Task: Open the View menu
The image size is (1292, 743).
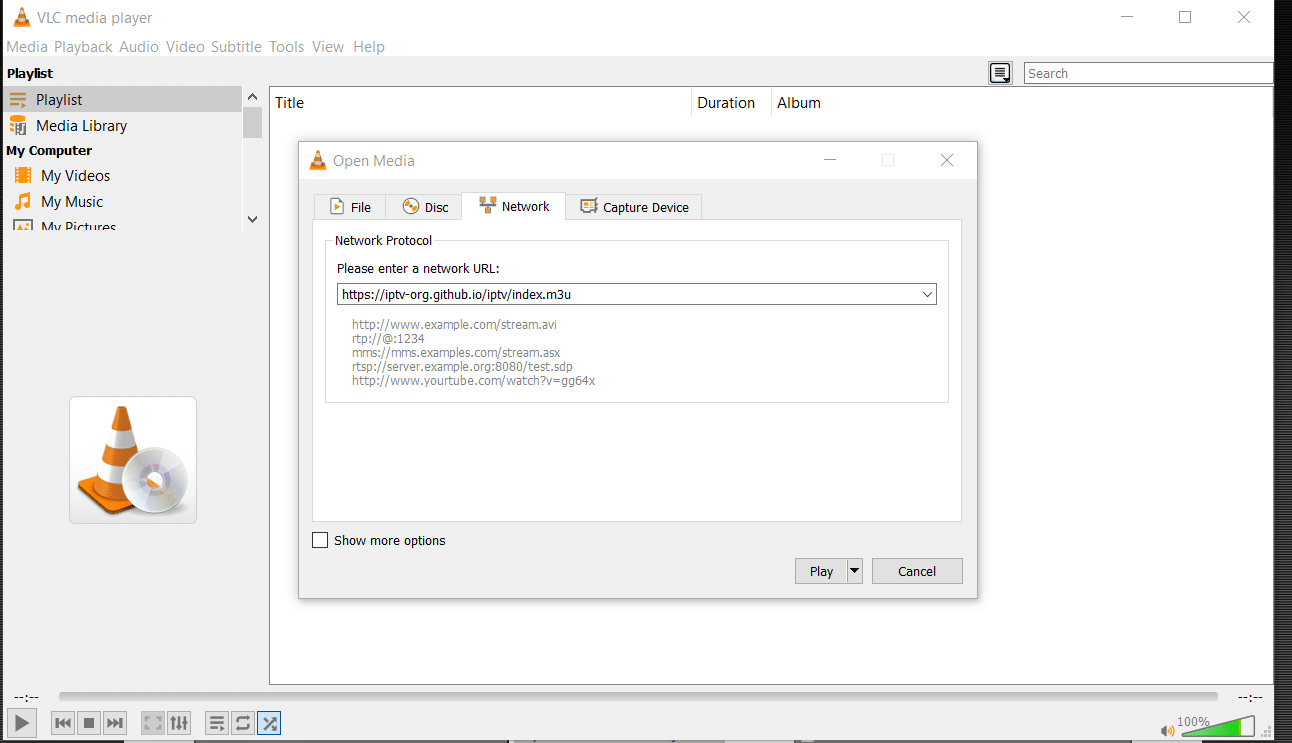Action: tap(328, 47)
